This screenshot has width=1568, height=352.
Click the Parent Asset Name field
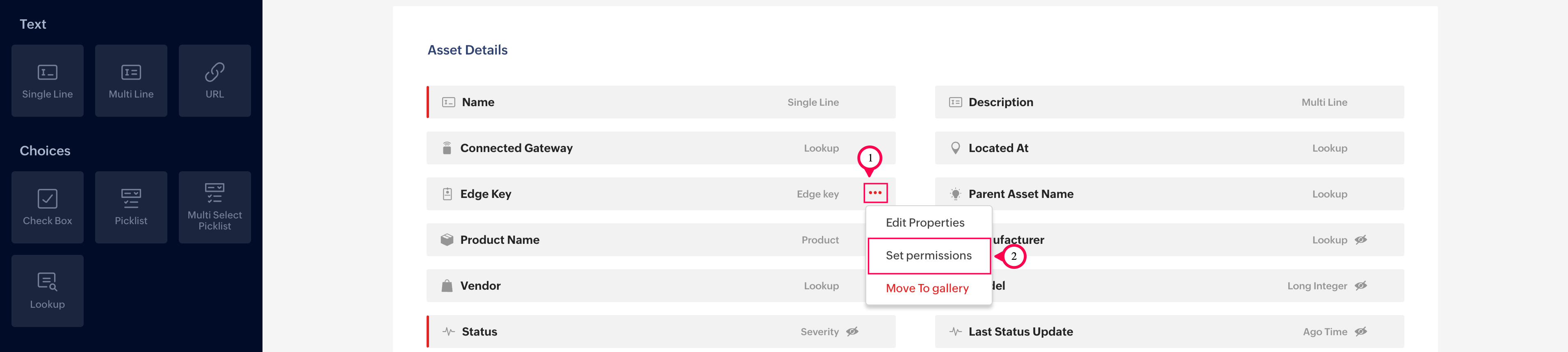(x=1169, y=194)
